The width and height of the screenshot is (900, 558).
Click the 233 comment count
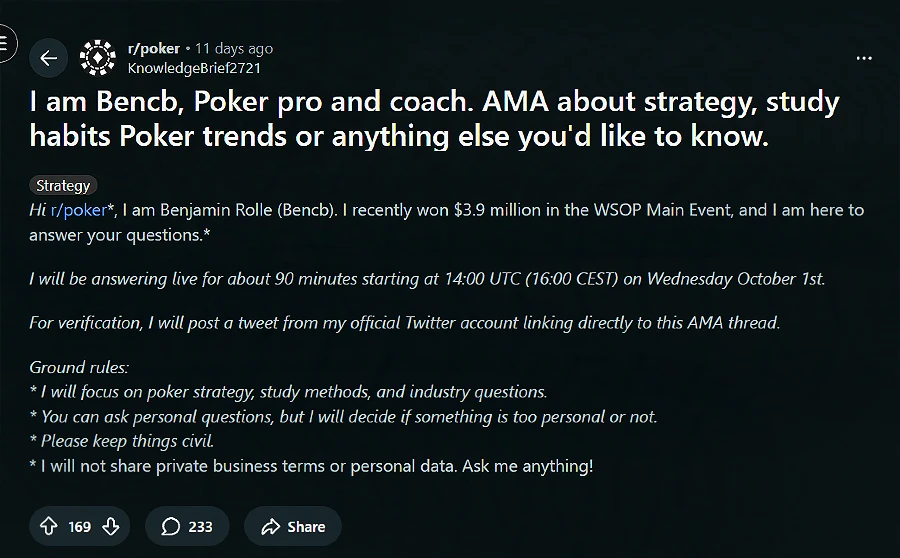point(200,526)
